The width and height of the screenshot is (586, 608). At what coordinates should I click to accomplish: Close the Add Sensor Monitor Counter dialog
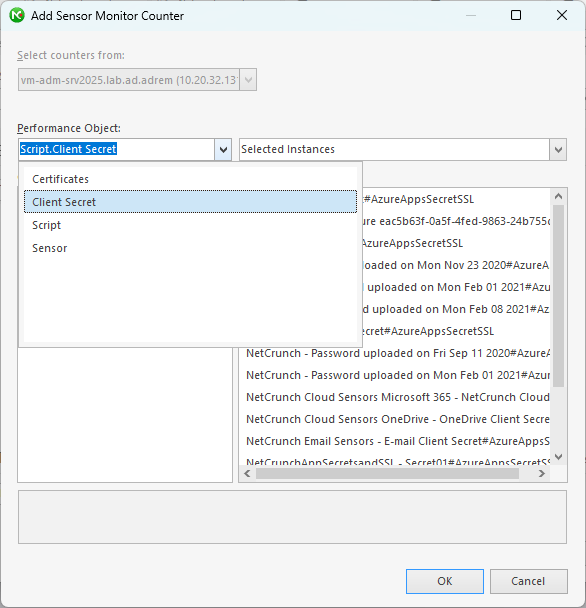click(562, 15)
